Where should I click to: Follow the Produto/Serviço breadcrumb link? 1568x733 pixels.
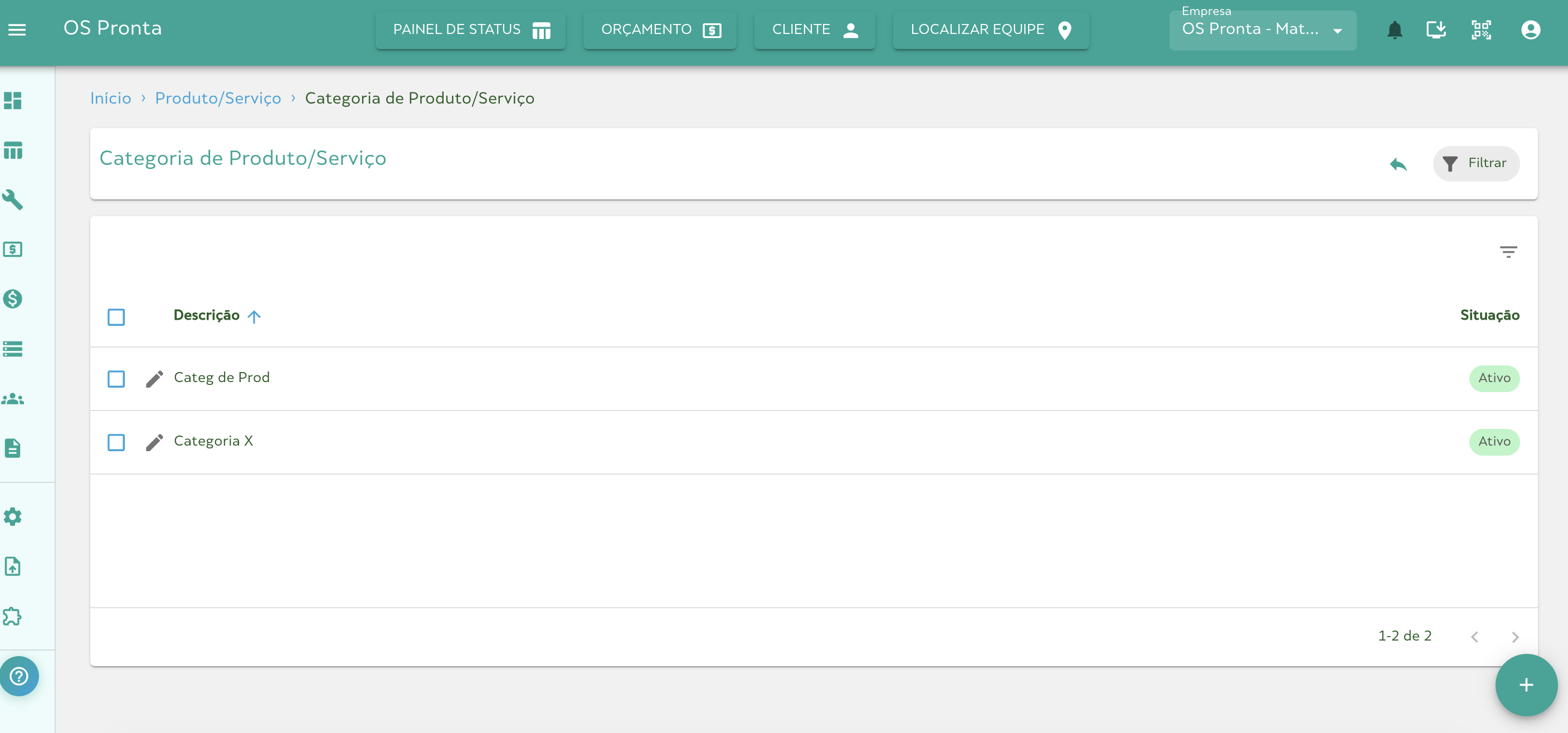[217, 98]
